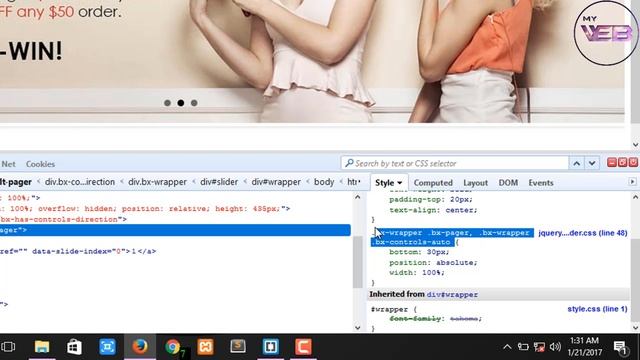This screenshot has width=640, height=360.
Task: Open the clock and calendar flyout
Action: coord(584,346)
